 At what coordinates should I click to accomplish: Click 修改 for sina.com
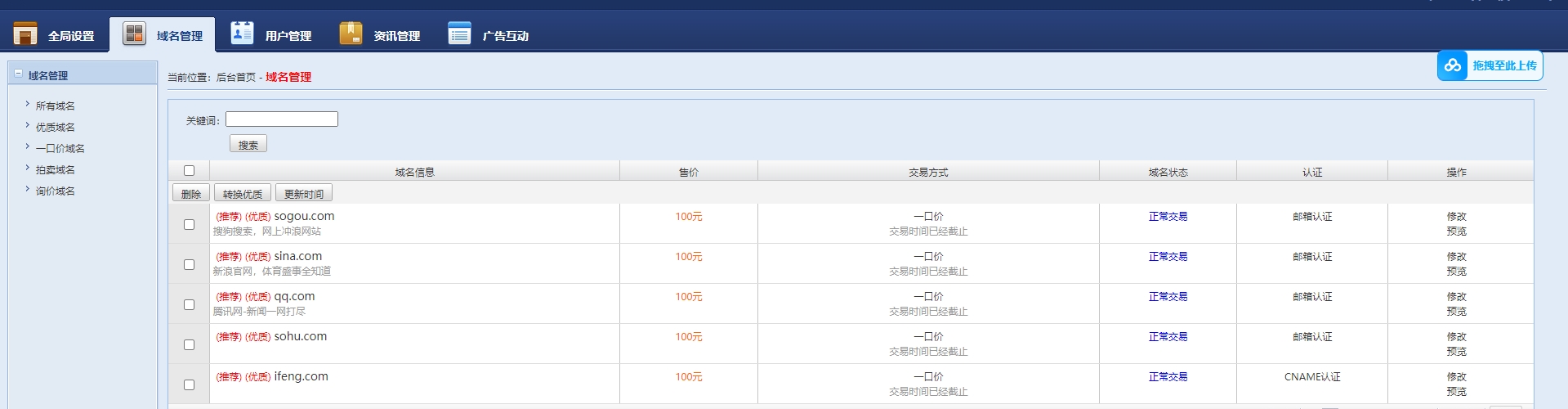tap(1457, 256)
